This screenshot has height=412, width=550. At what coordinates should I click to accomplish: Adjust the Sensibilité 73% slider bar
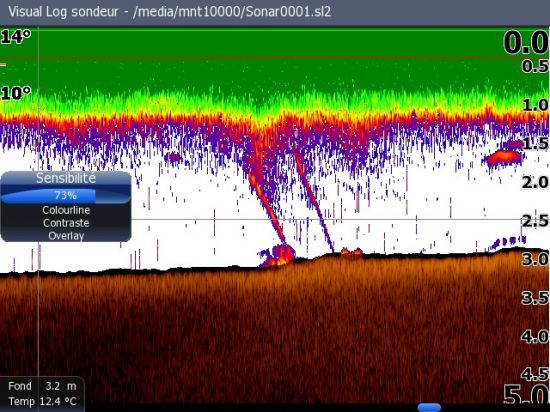pos(66,196)
